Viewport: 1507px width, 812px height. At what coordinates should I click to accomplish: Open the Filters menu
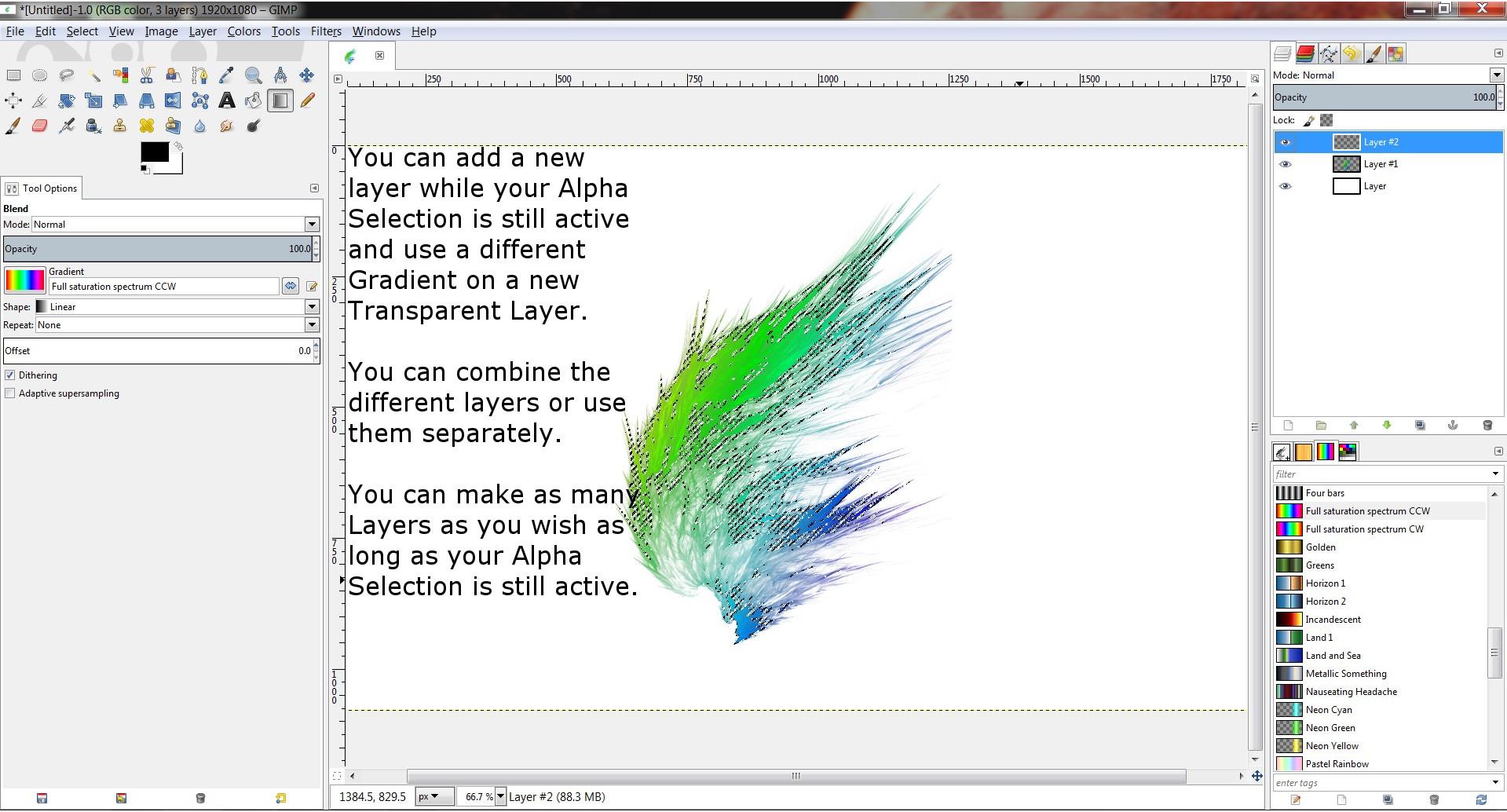click(x=326, y=31)
